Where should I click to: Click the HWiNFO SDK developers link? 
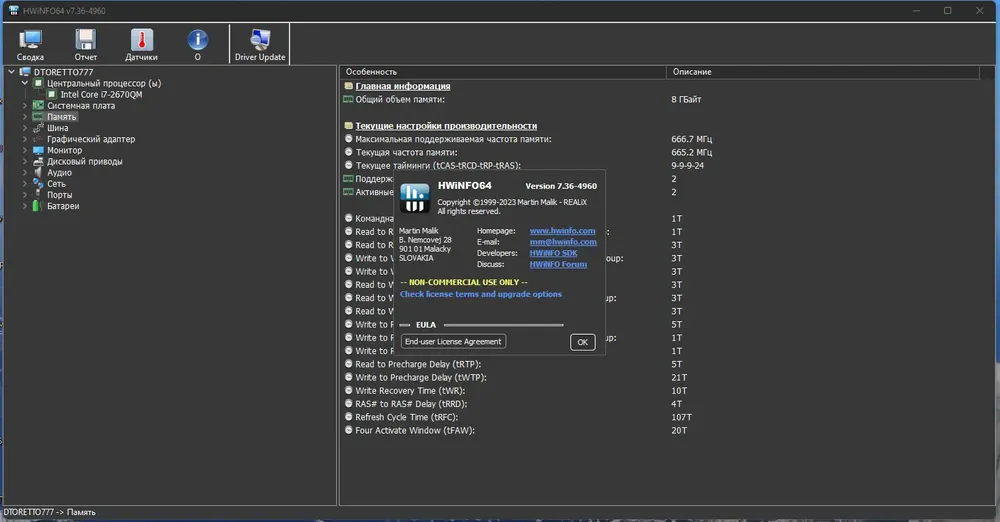click(x=553, y=253)
